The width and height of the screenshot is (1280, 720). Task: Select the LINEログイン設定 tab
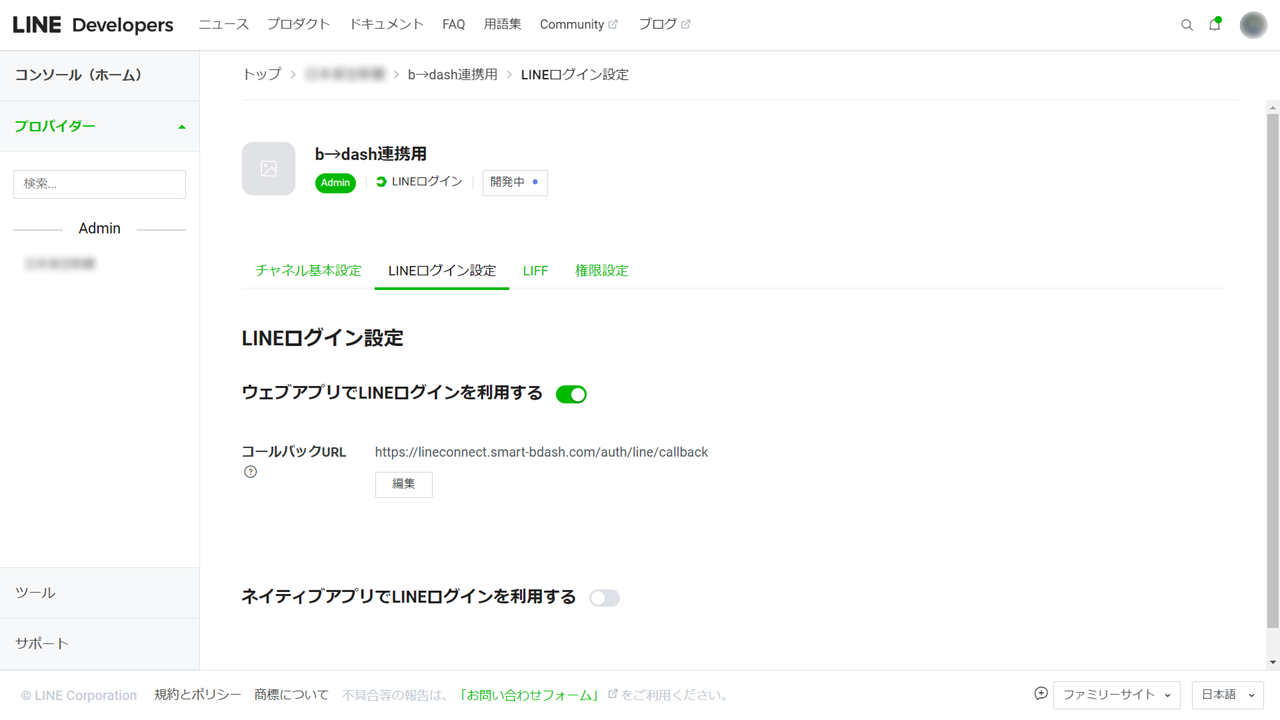(x=442, y=271)
